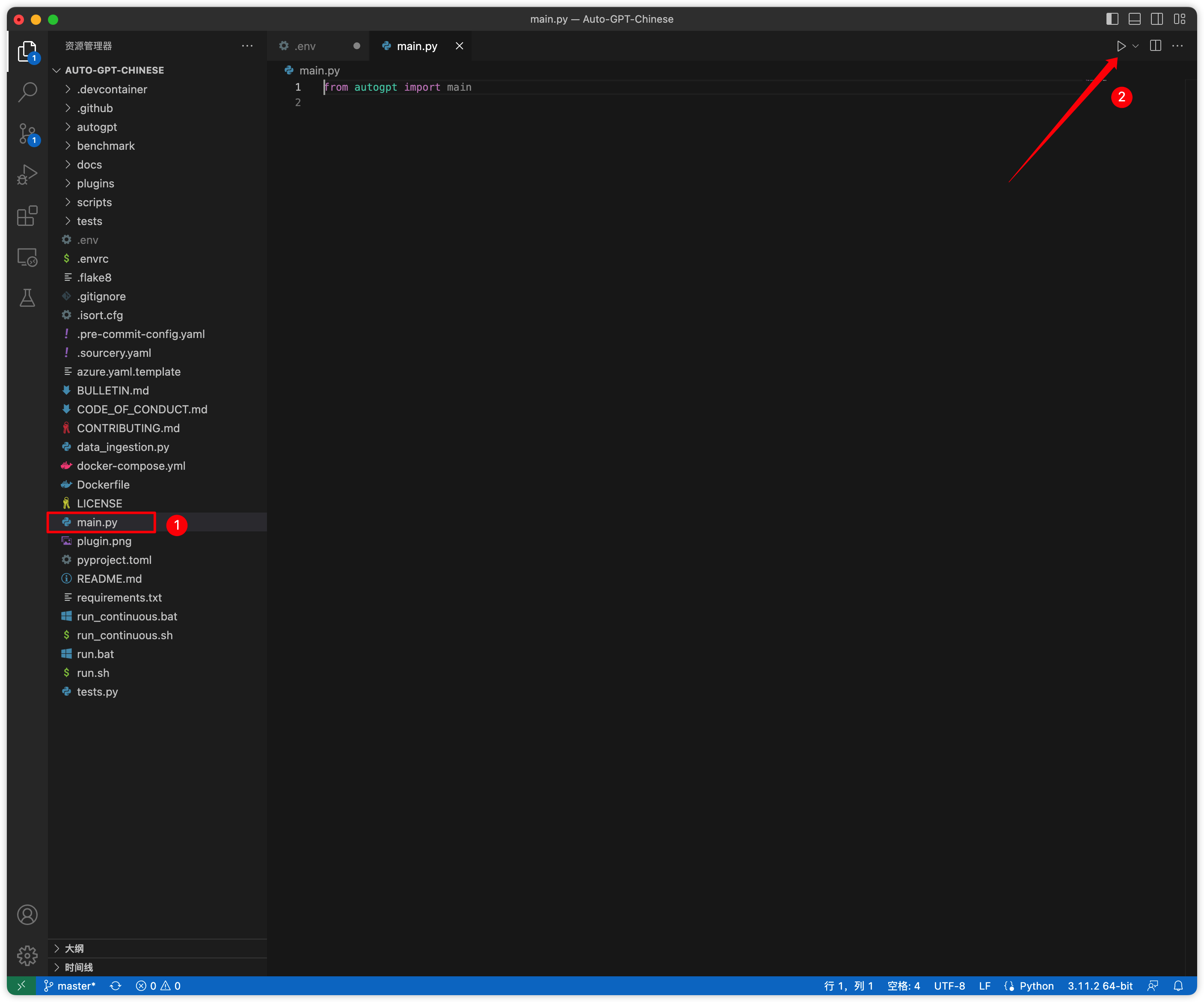Viewport: 1204px width, 1002px height.
Task: Open the Testing flask view
Action: pyautogui.click(x=27, y=298)
